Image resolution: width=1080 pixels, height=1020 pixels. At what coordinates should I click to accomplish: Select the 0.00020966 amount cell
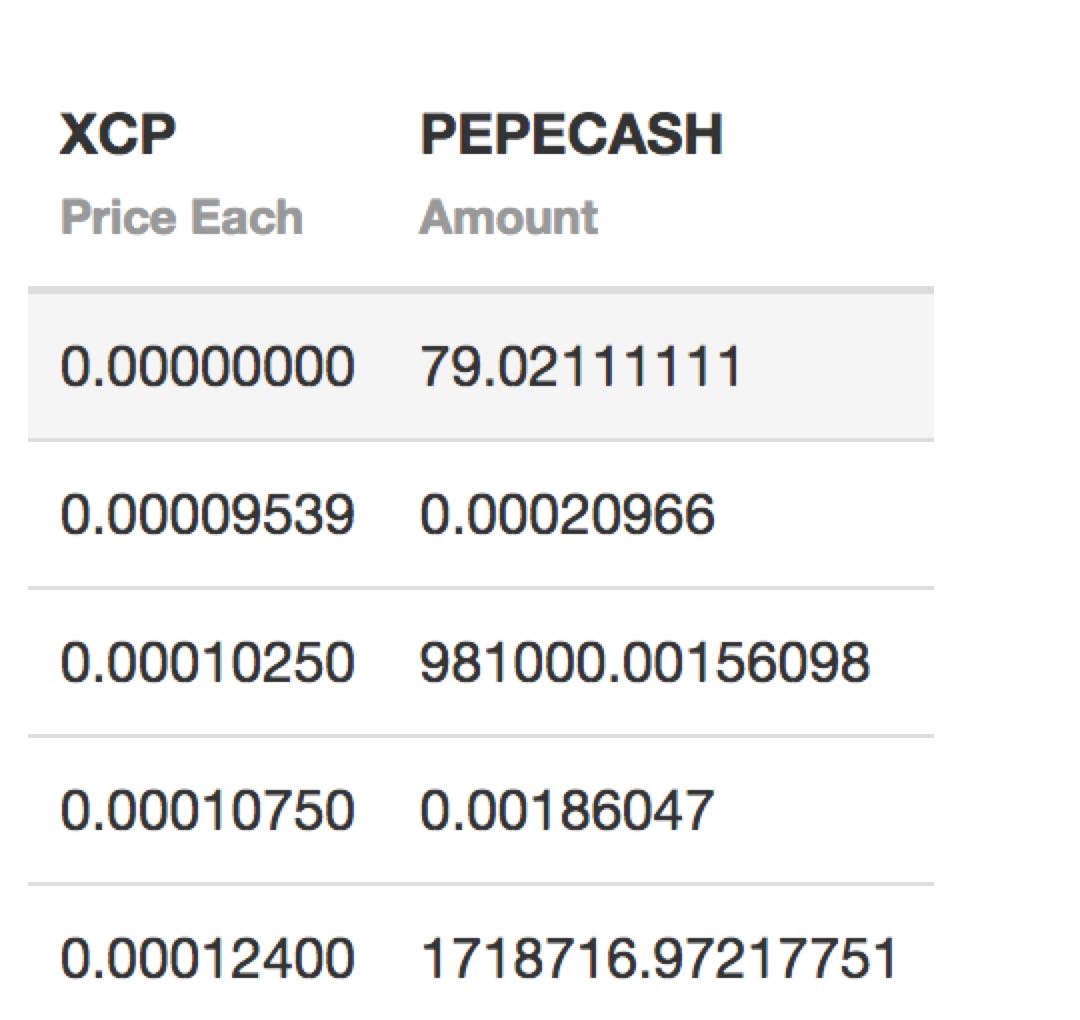point(567,514)
